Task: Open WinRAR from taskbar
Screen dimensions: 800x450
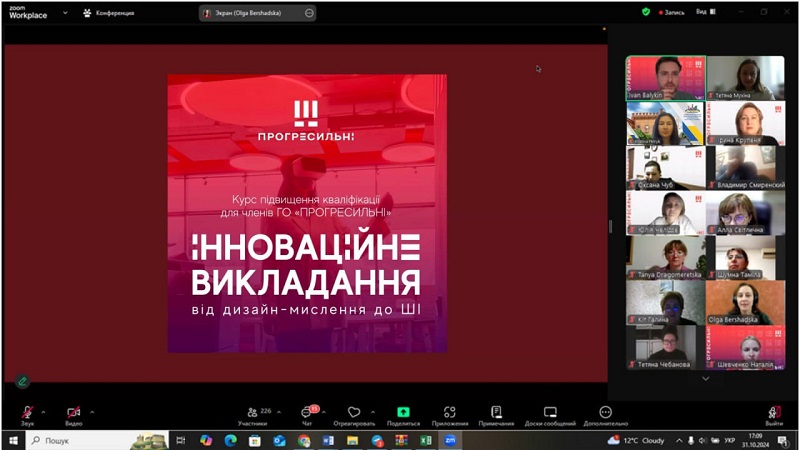Action: coord(402,440)
